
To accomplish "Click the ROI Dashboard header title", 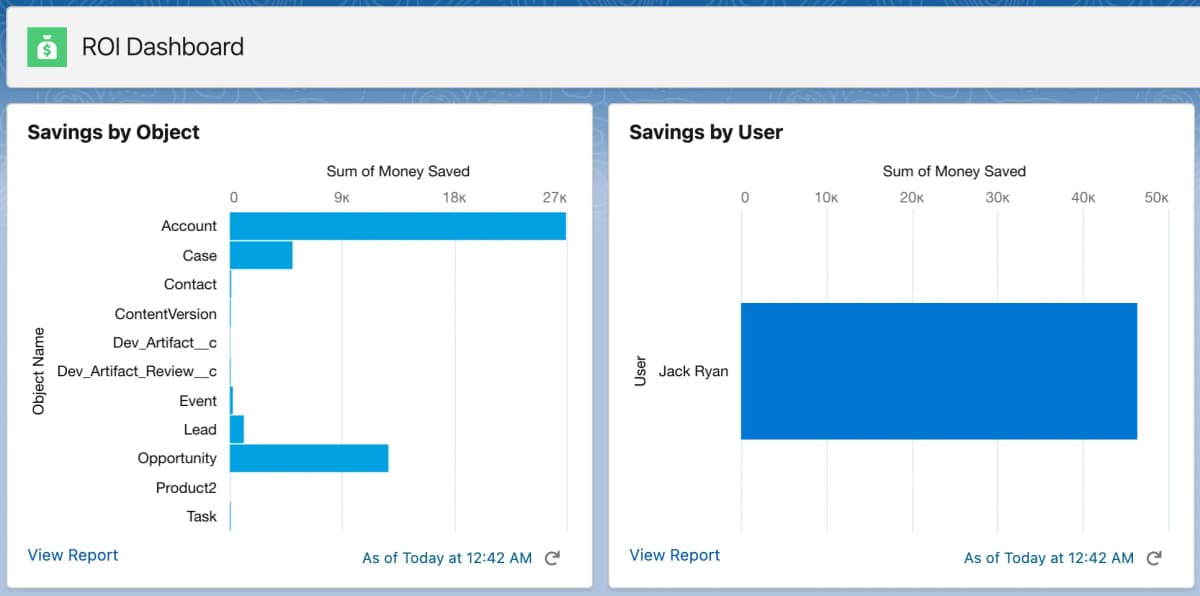I will point(163,47).
